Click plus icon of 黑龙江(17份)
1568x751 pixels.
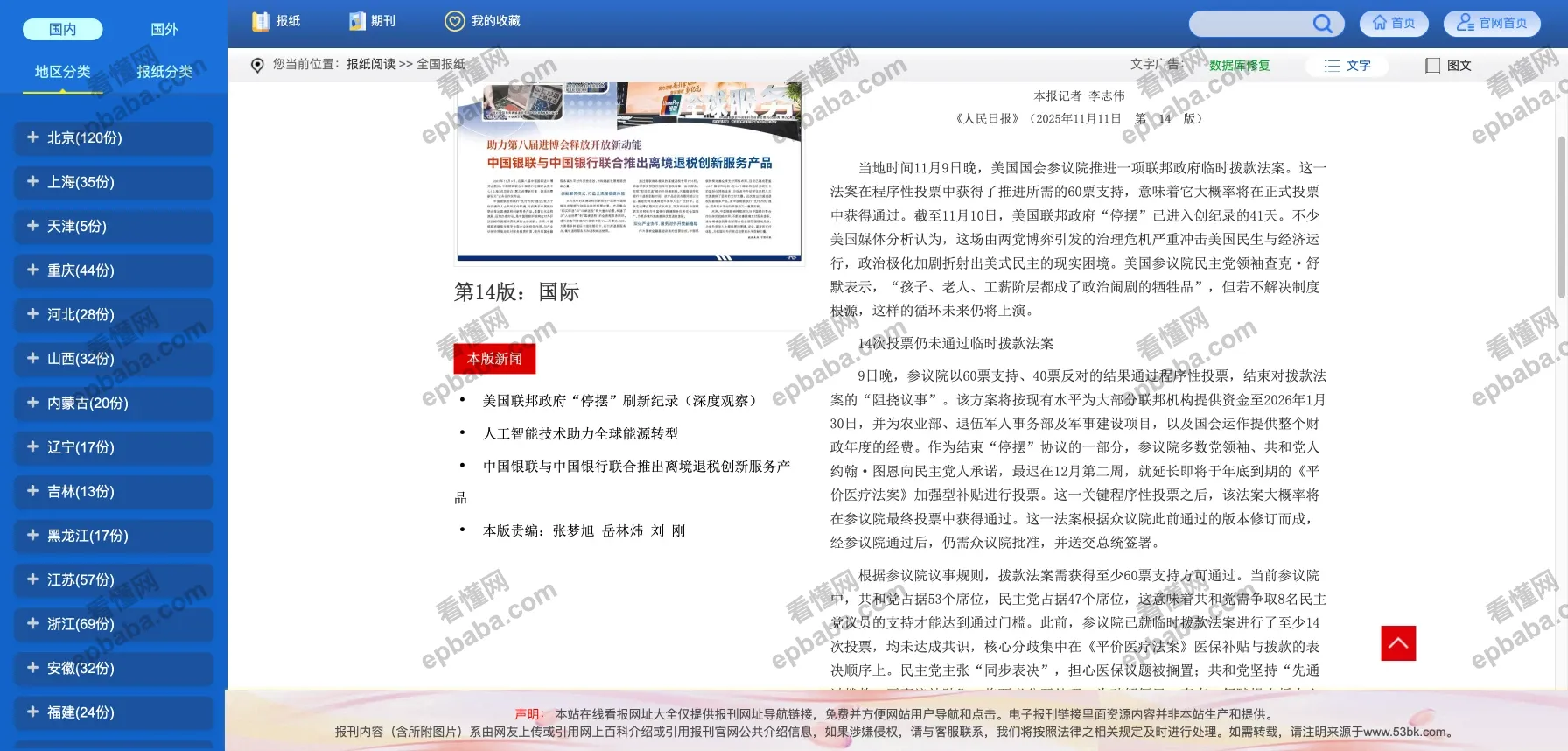[x=32, y=535]
